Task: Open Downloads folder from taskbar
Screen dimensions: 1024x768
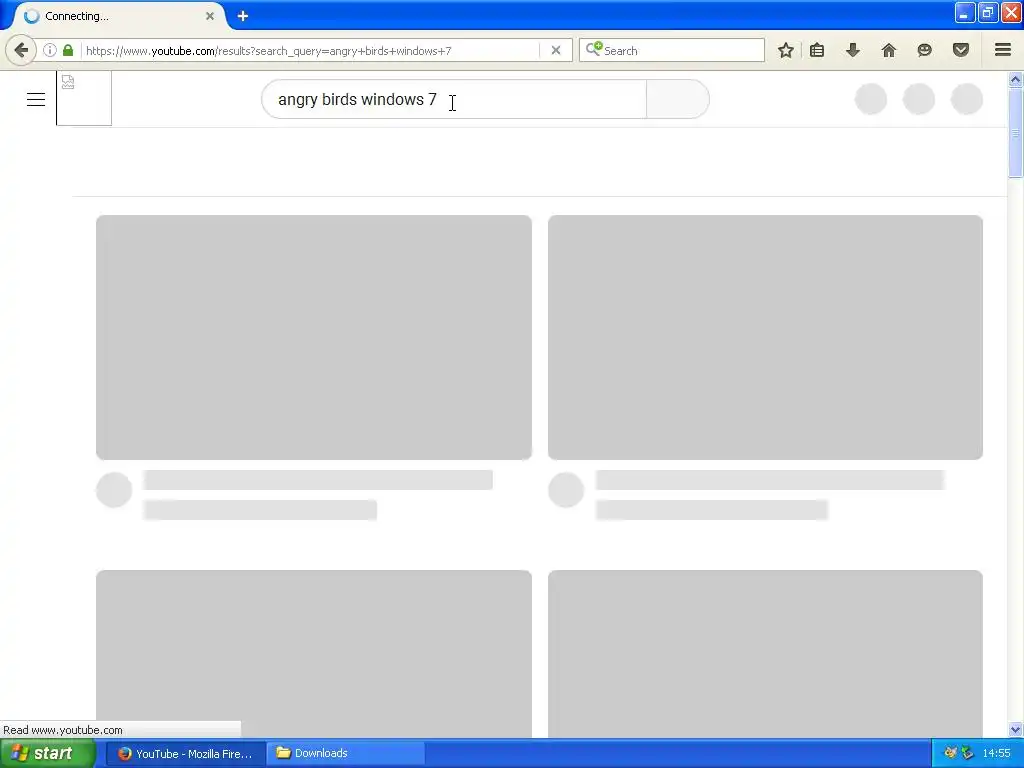Action: (x=345, y=754)
